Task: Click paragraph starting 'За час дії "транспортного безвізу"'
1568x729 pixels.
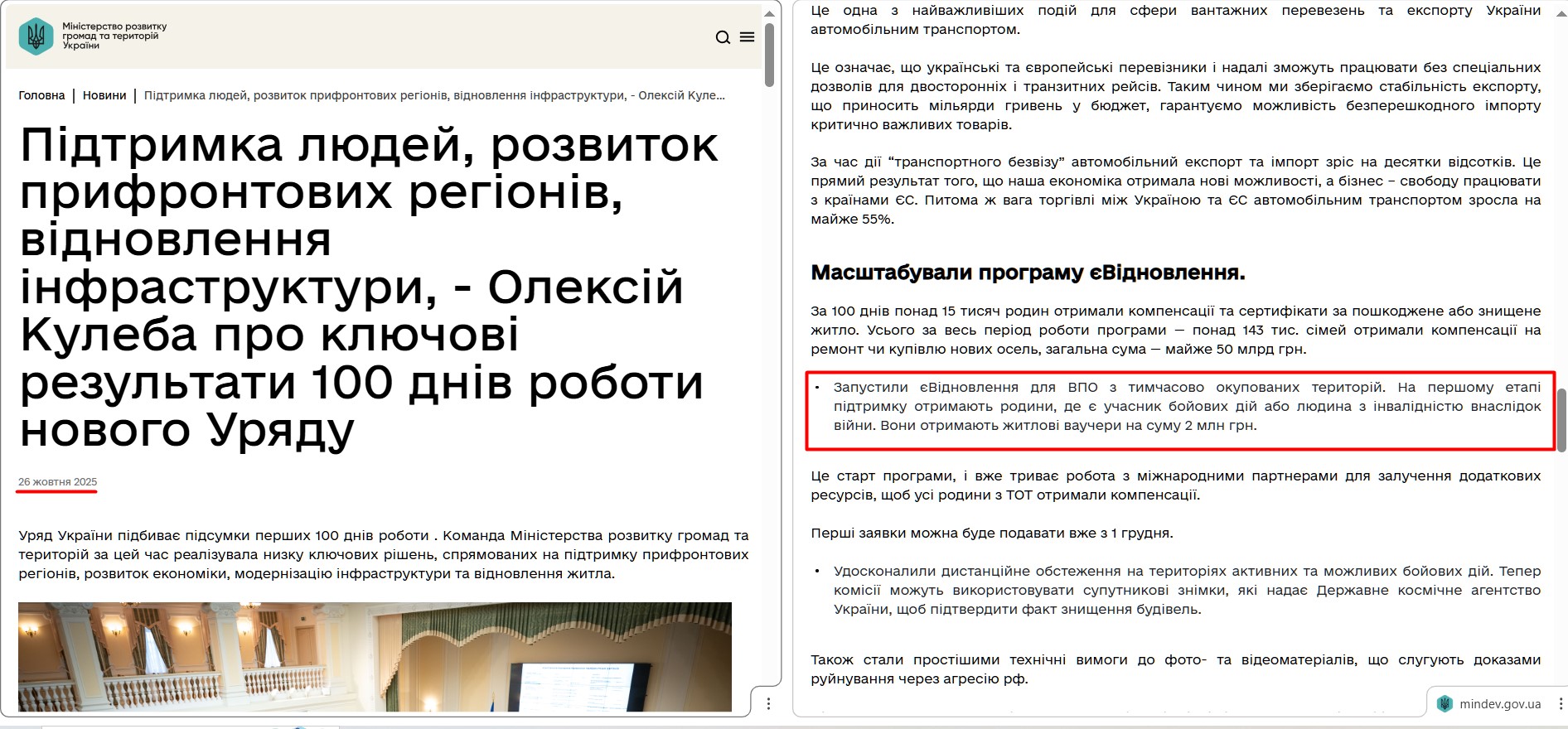Action: (1176, 191)
